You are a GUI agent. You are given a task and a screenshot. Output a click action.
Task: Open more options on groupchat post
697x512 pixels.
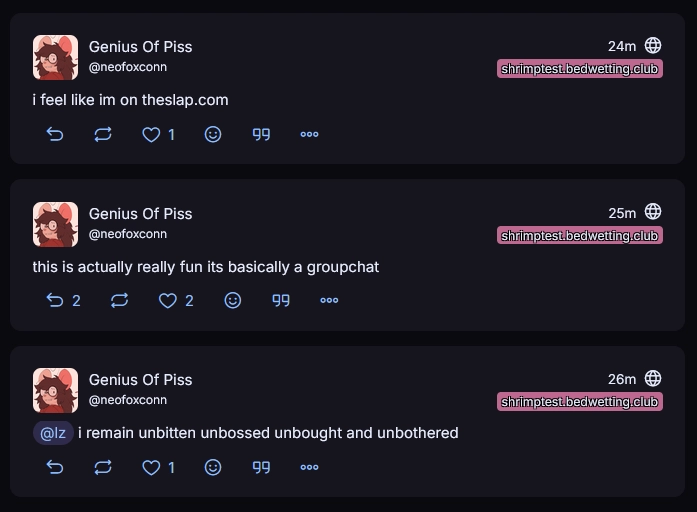click(329, 300)
